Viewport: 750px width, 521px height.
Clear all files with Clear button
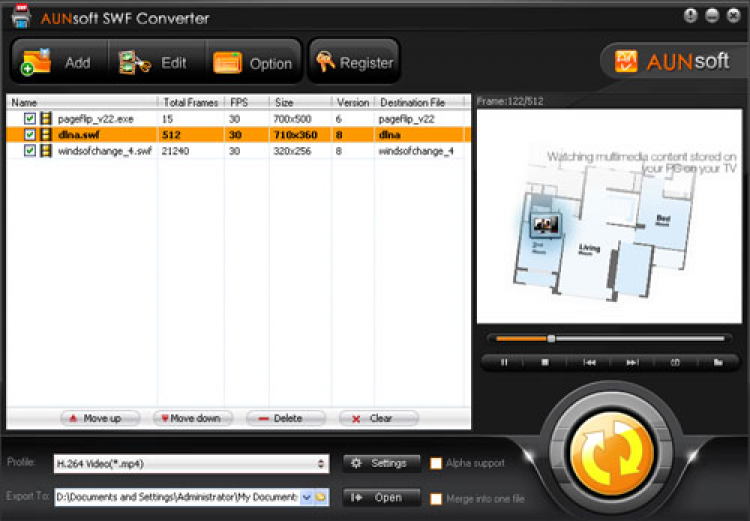coord(379,419)
